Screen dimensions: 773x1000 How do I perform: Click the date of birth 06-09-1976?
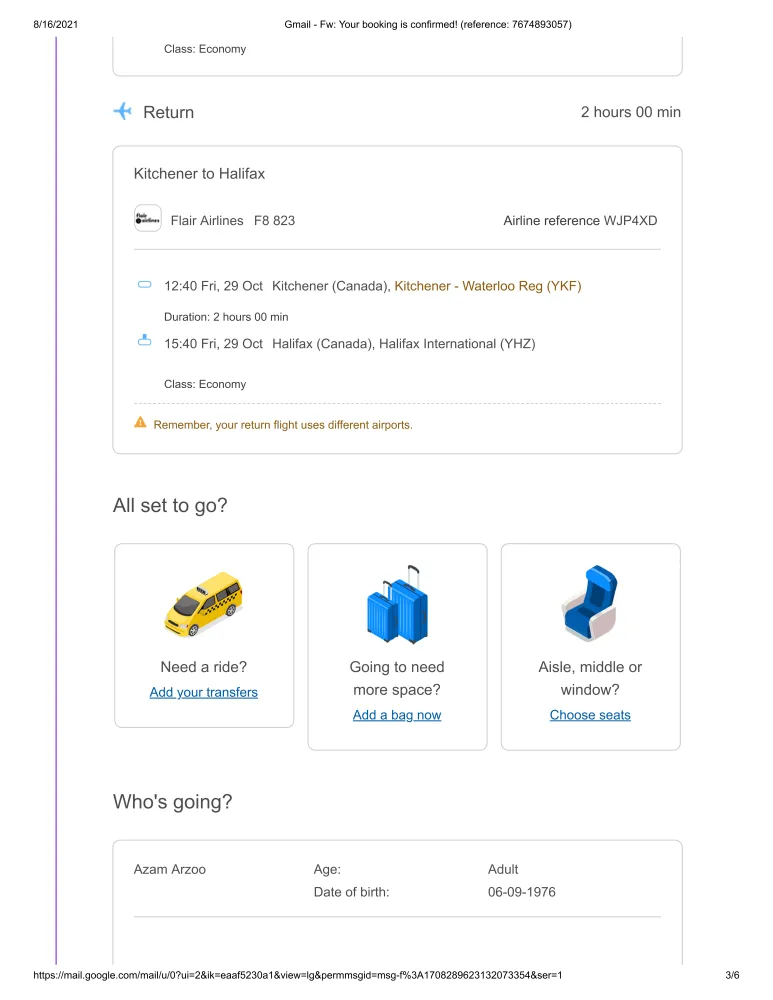521,892
